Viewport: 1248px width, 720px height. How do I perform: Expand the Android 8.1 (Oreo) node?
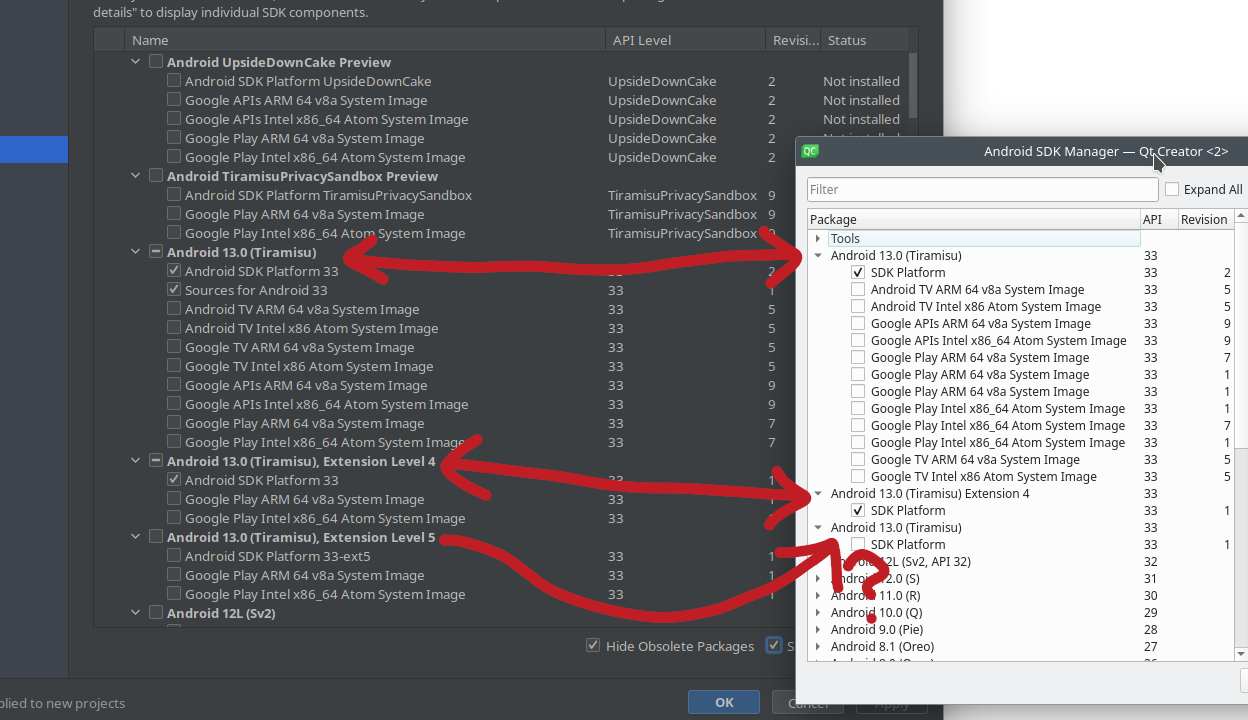tap(818, 647)
